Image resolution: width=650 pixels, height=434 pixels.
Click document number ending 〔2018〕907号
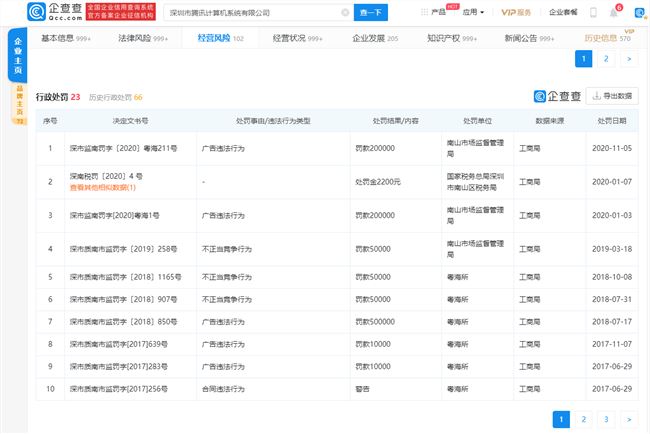point(123,299)
